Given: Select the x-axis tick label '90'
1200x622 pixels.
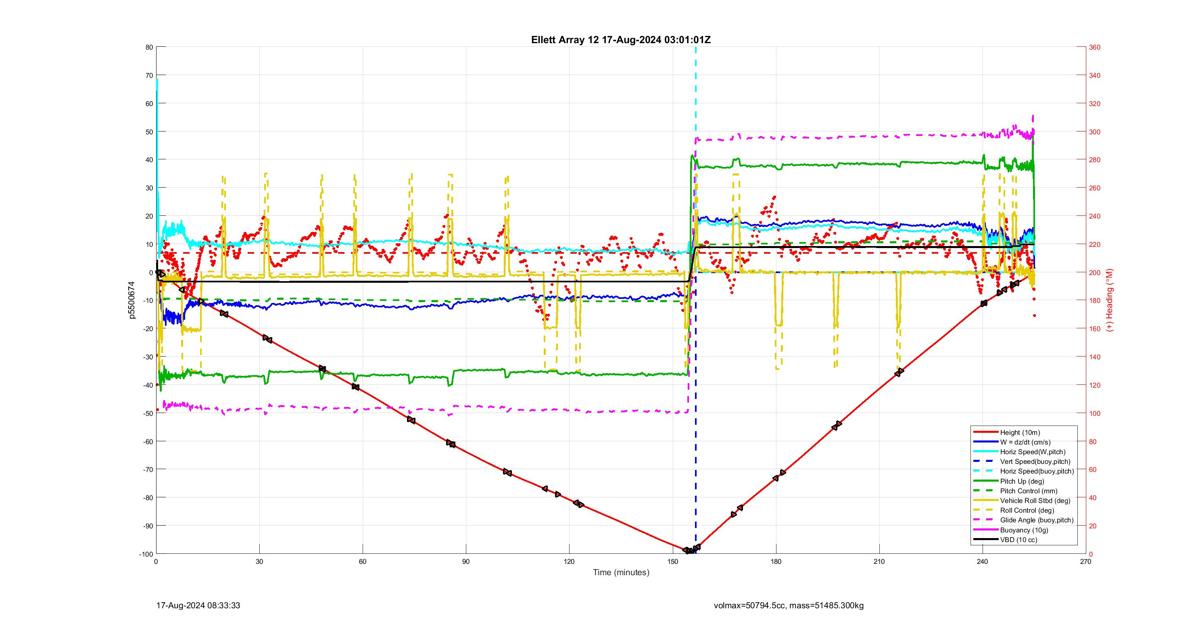Looking at the screenshot, I should [465, 562].
